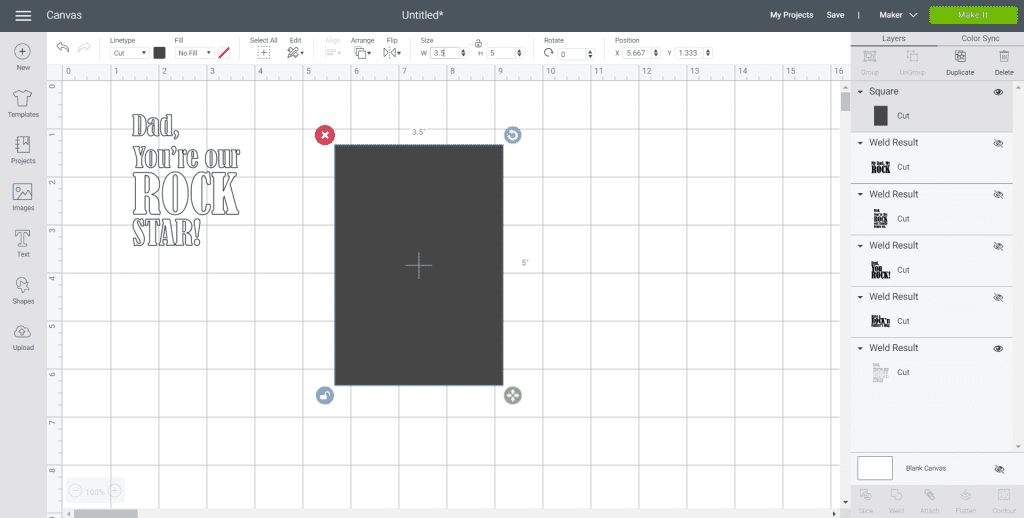Click the no-fill color swatch
The height and width of the screenshot is (518, 1024).
(x=224, y=53)
